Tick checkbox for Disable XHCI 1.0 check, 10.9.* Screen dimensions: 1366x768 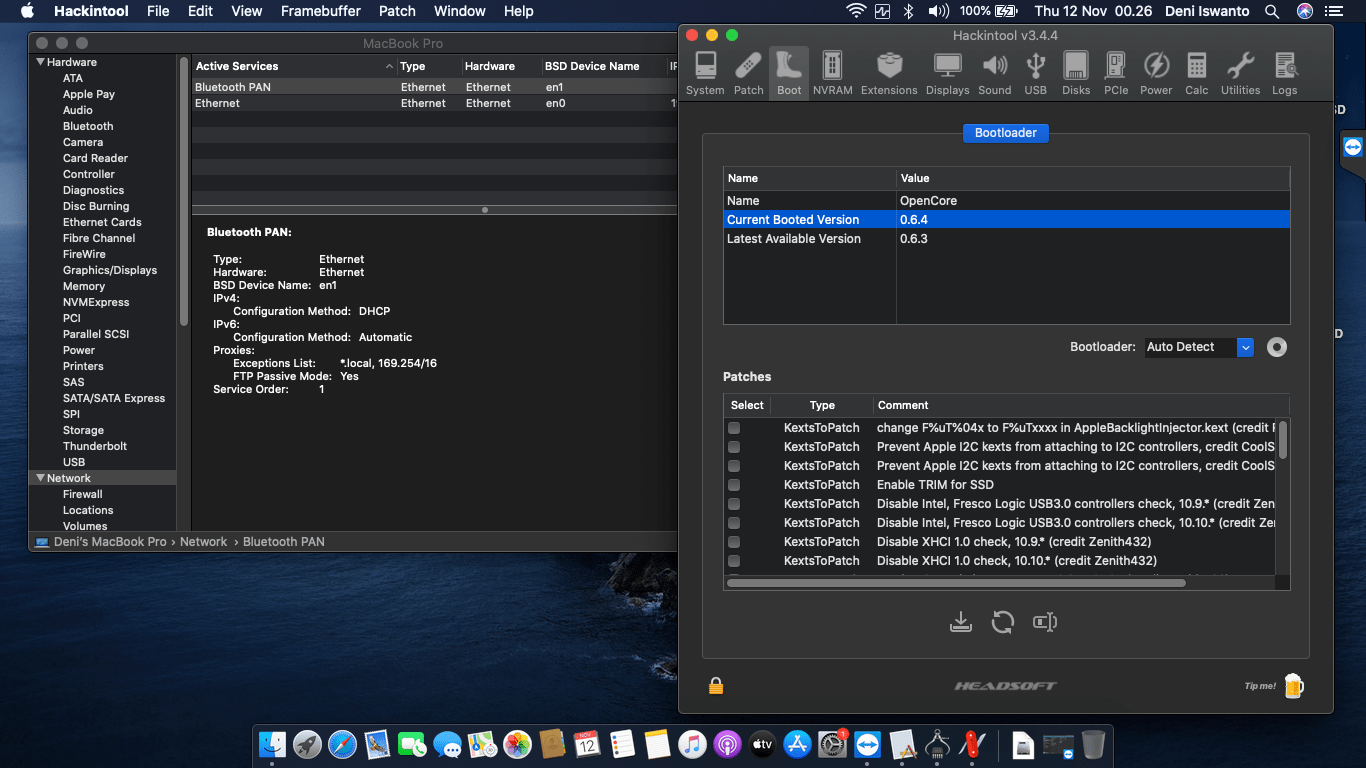point(734,542)
